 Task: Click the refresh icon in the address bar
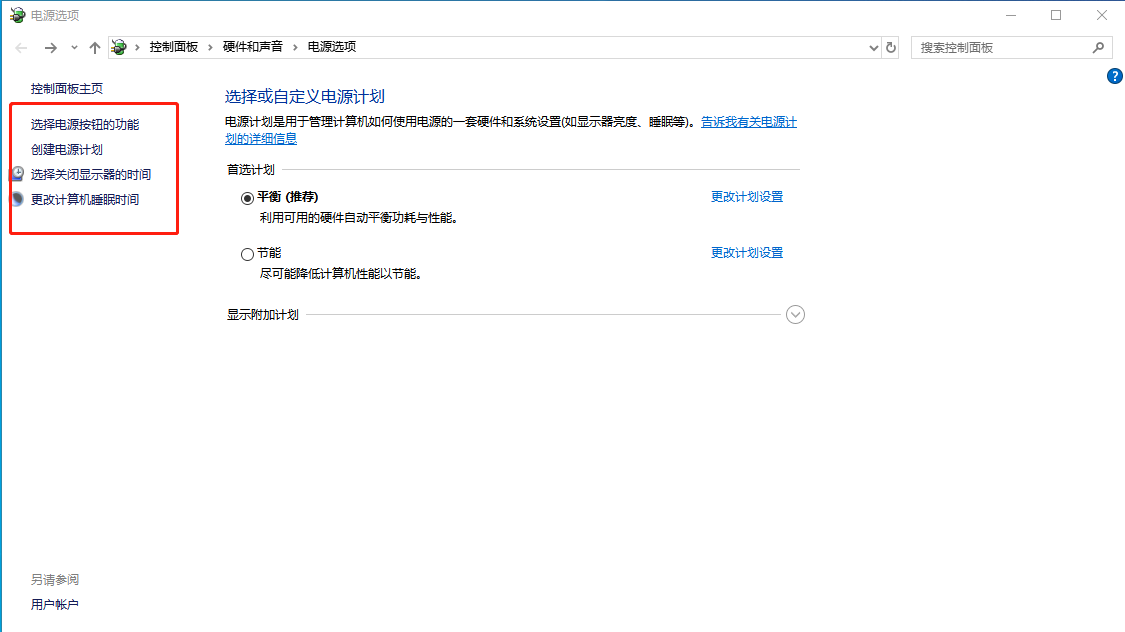tap(890, 46)
